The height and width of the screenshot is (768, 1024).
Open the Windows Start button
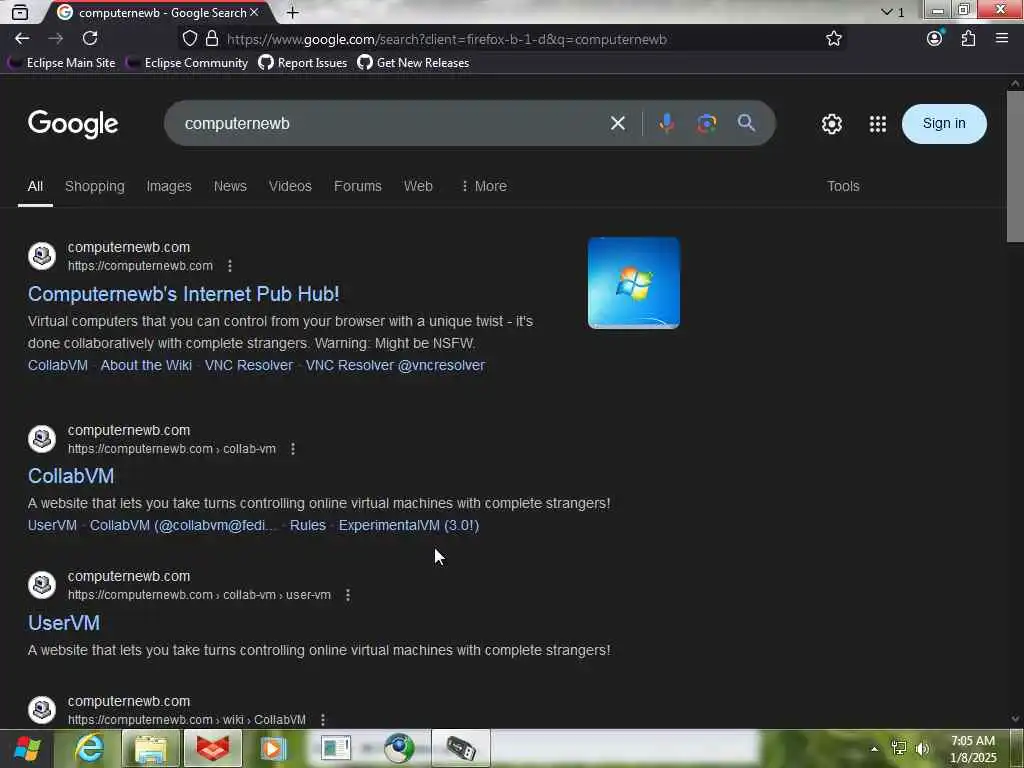(27, 748)
